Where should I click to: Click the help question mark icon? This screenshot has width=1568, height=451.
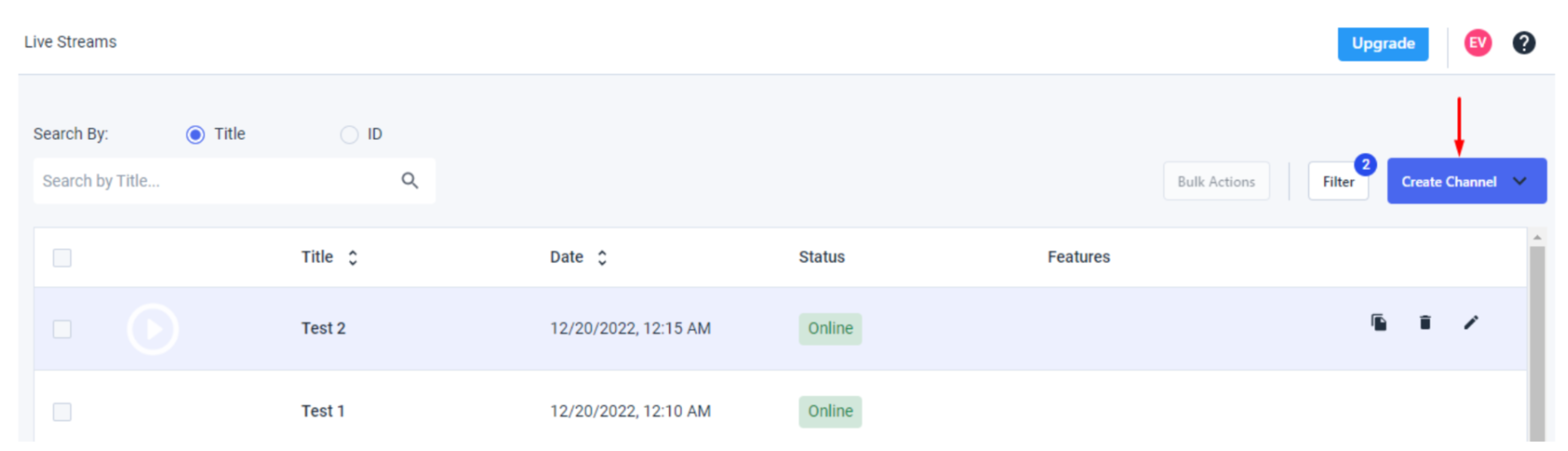coord(1524,43)
